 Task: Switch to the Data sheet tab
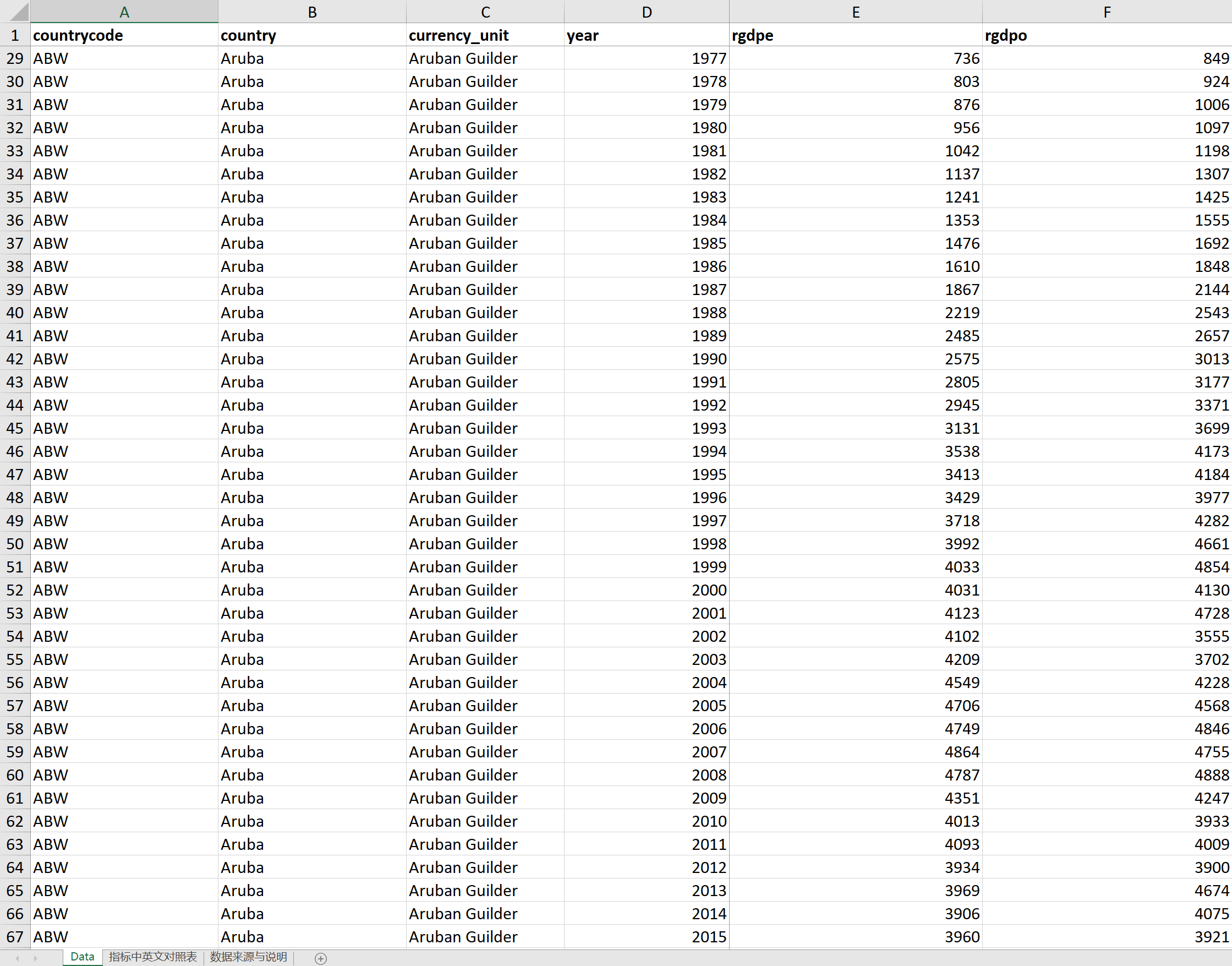[82, 957]
